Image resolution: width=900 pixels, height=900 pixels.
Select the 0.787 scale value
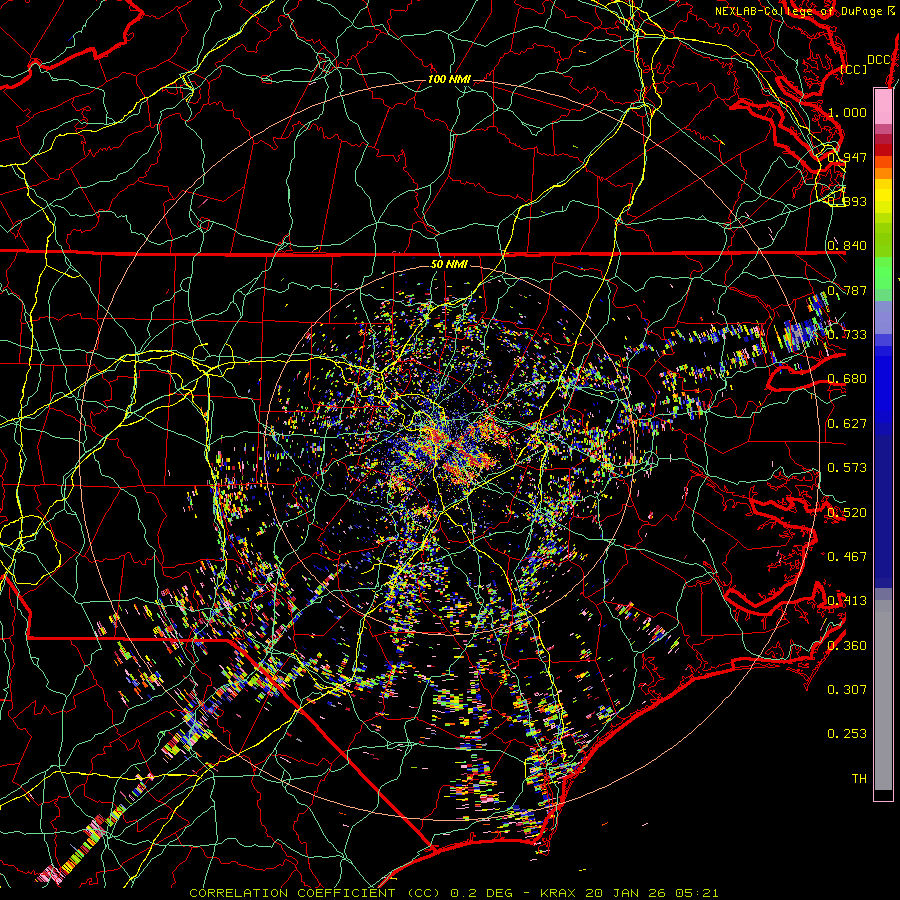(x=847, y=290)
